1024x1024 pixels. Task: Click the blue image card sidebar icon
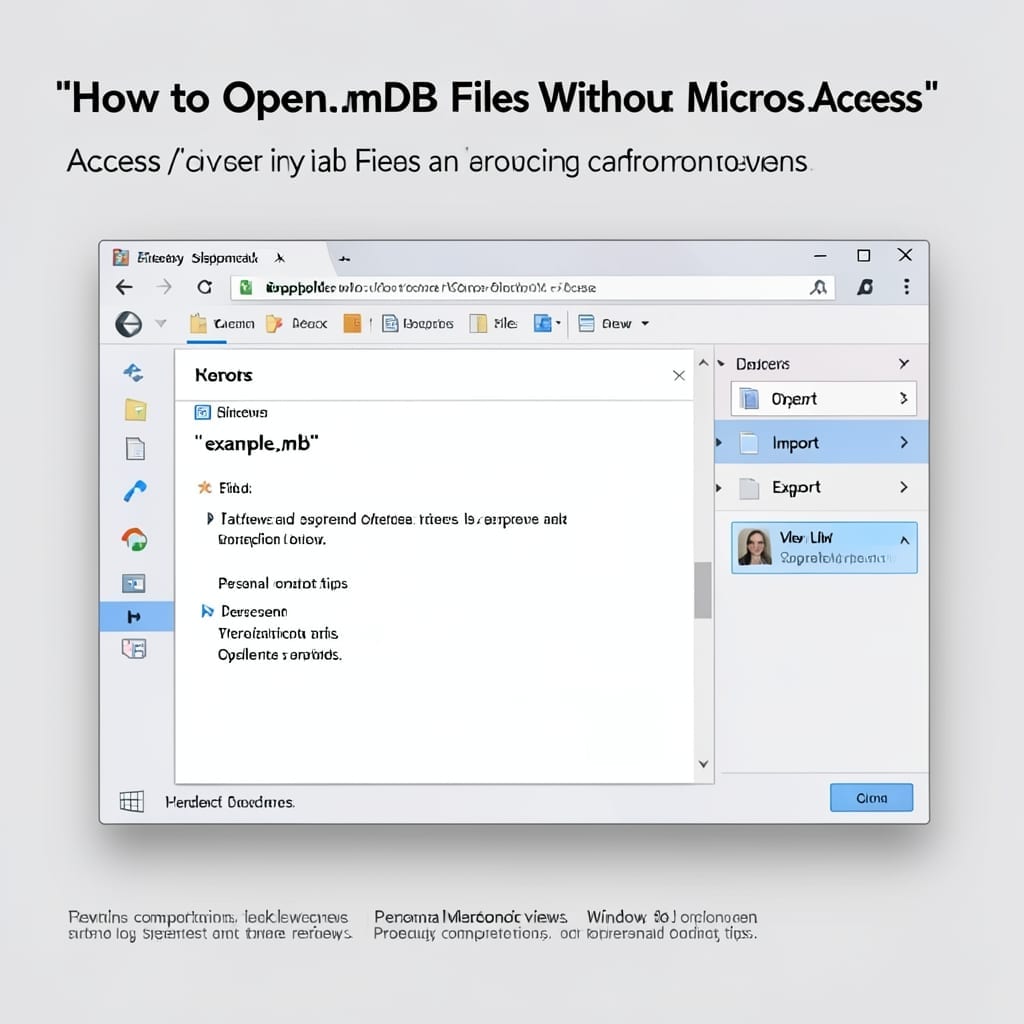click(134, 583)
